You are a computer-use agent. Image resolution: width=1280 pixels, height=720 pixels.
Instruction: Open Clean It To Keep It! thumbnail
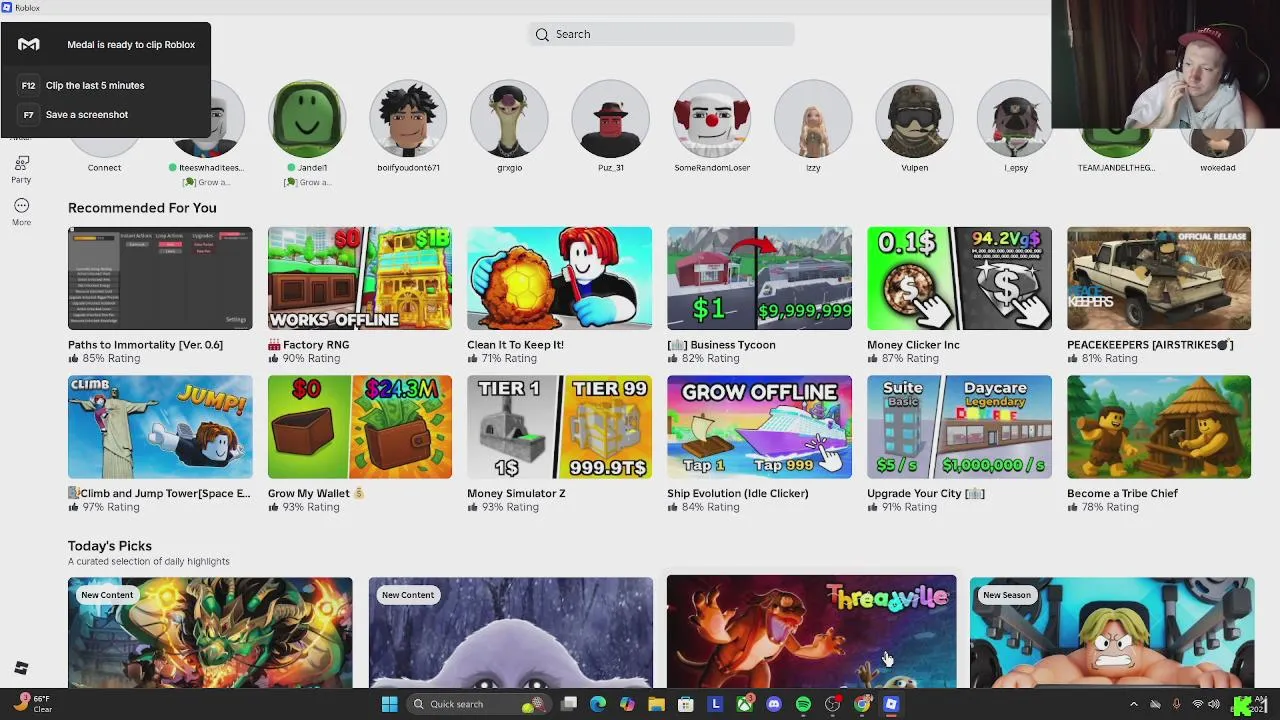point(559,278)
